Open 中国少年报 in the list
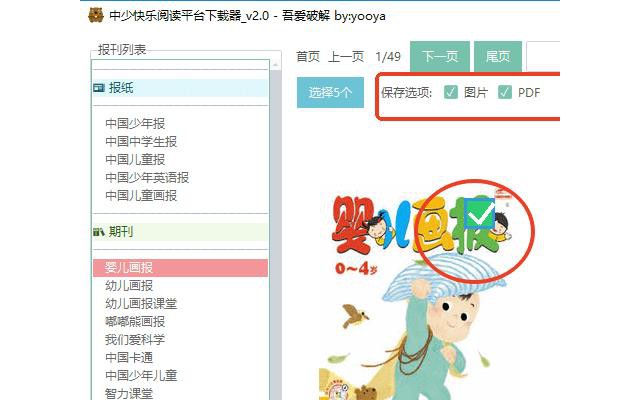The height and width of the screenshot is (400, 640). (x=135, y=124)
